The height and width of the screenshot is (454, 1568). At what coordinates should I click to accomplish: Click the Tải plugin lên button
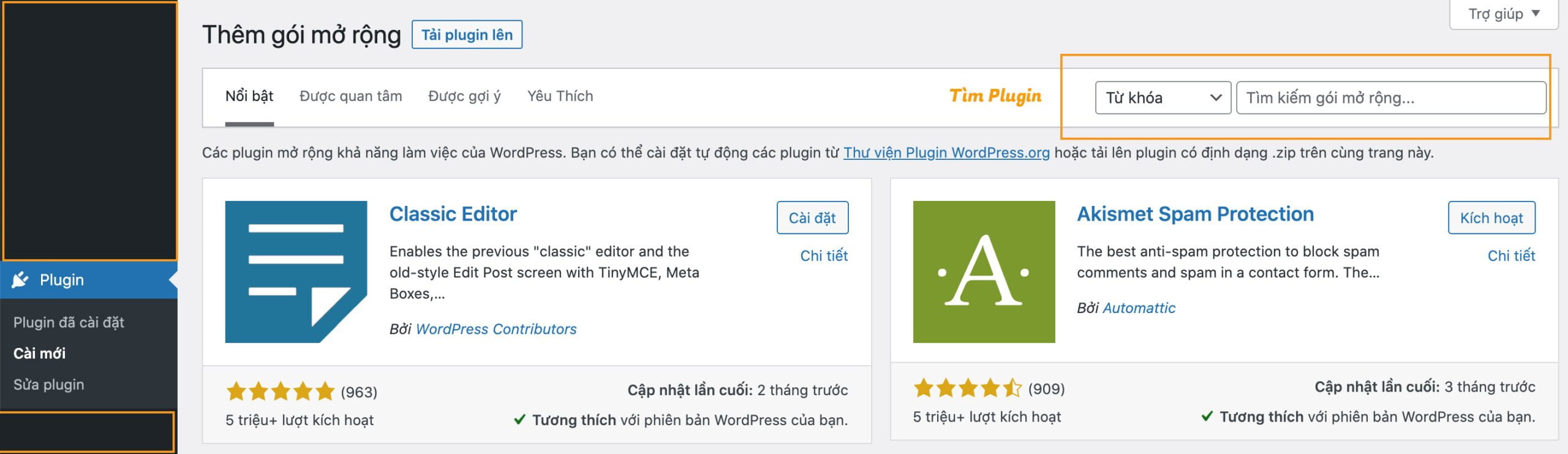467,35
